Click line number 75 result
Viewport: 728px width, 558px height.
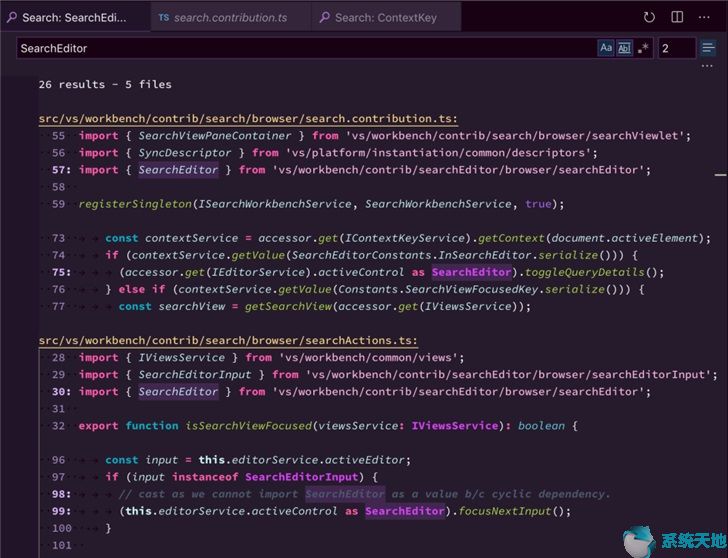point(61,272)
